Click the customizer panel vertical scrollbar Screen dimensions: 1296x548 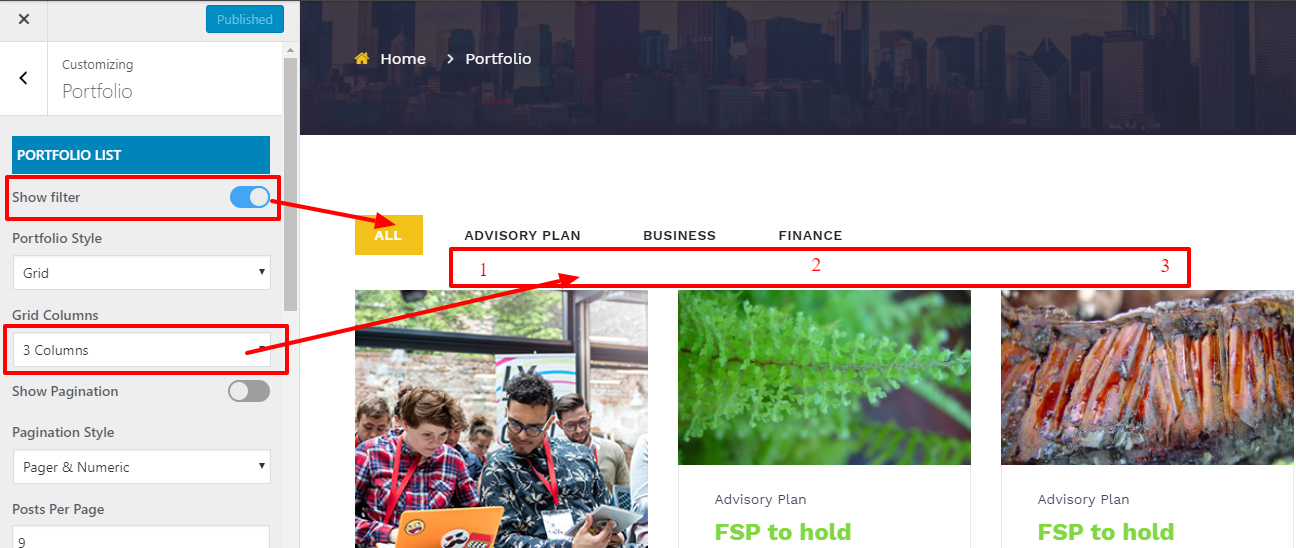[290, 184]
